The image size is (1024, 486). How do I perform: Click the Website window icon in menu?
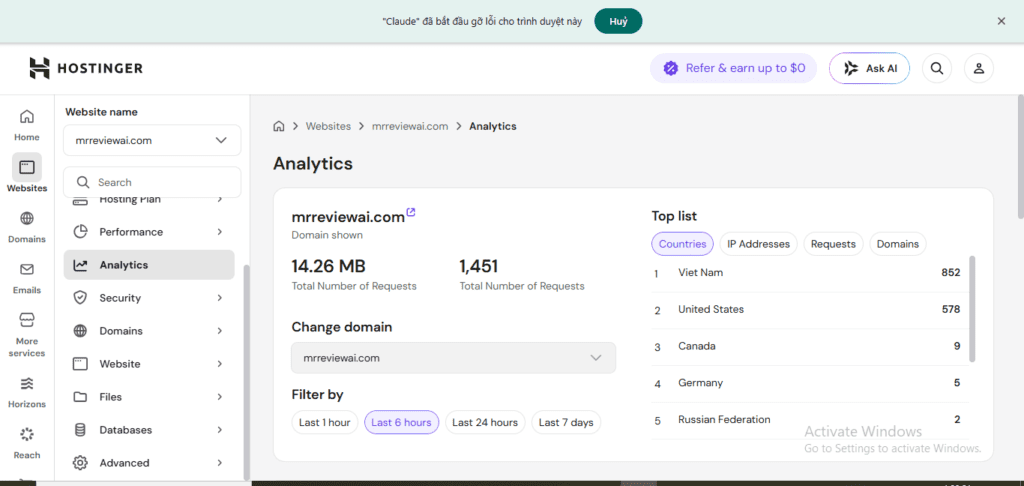[x=80, y=364]
